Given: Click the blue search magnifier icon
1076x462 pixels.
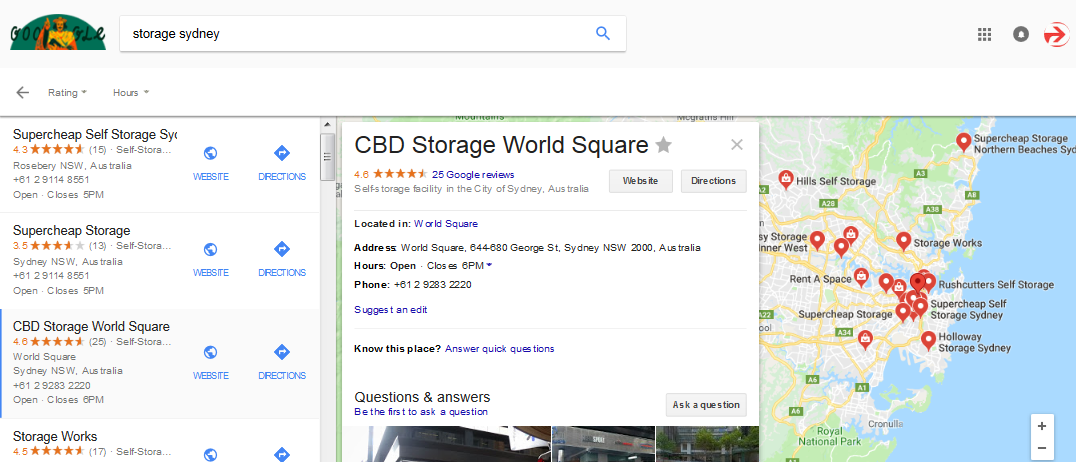Looking at the screenshot, I should tap(603, 33).
